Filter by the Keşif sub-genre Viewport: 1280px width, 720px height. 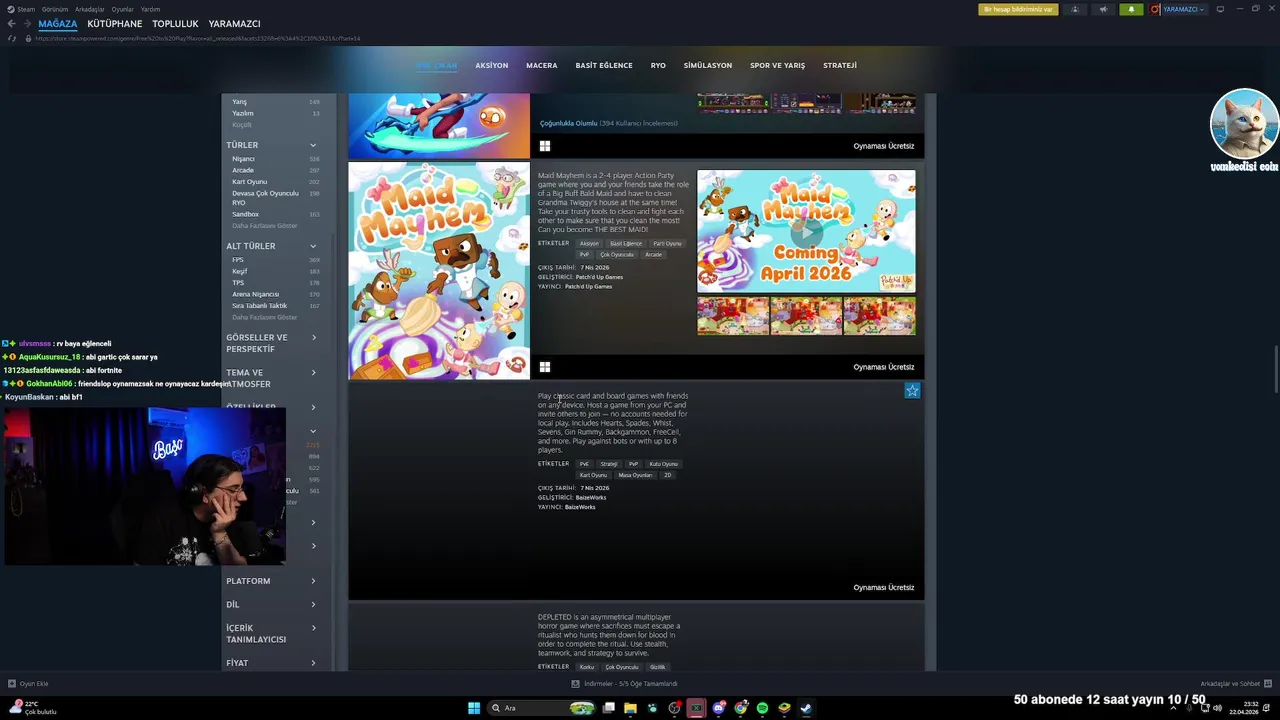click(x=239, y=271)
